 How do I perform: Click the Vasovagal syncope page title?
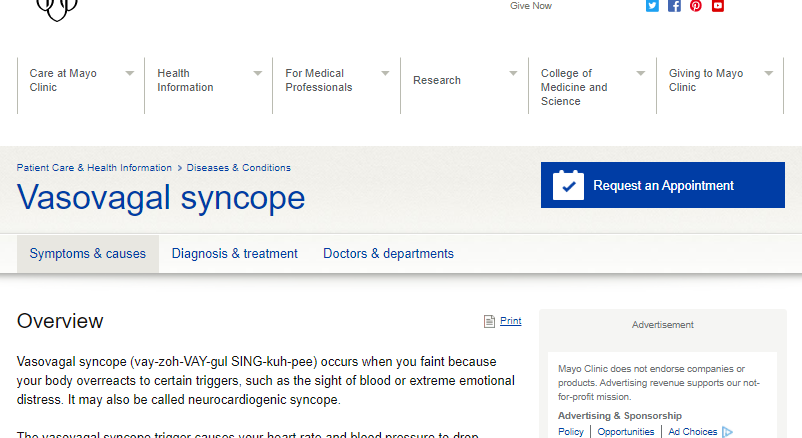coord(161,198)
